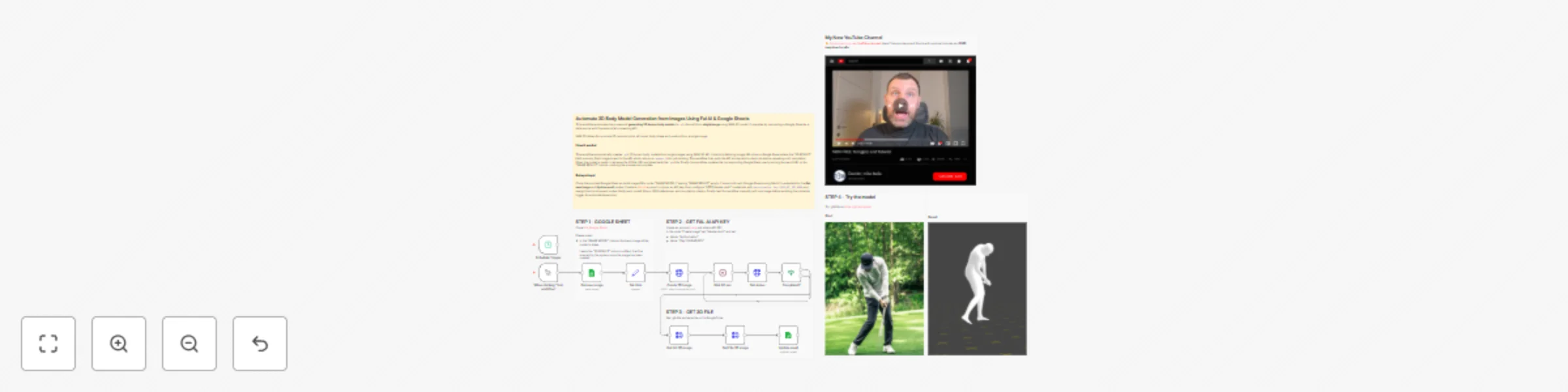Click the channel avatar in YouTube image
1568x392 pixels.
840,176
